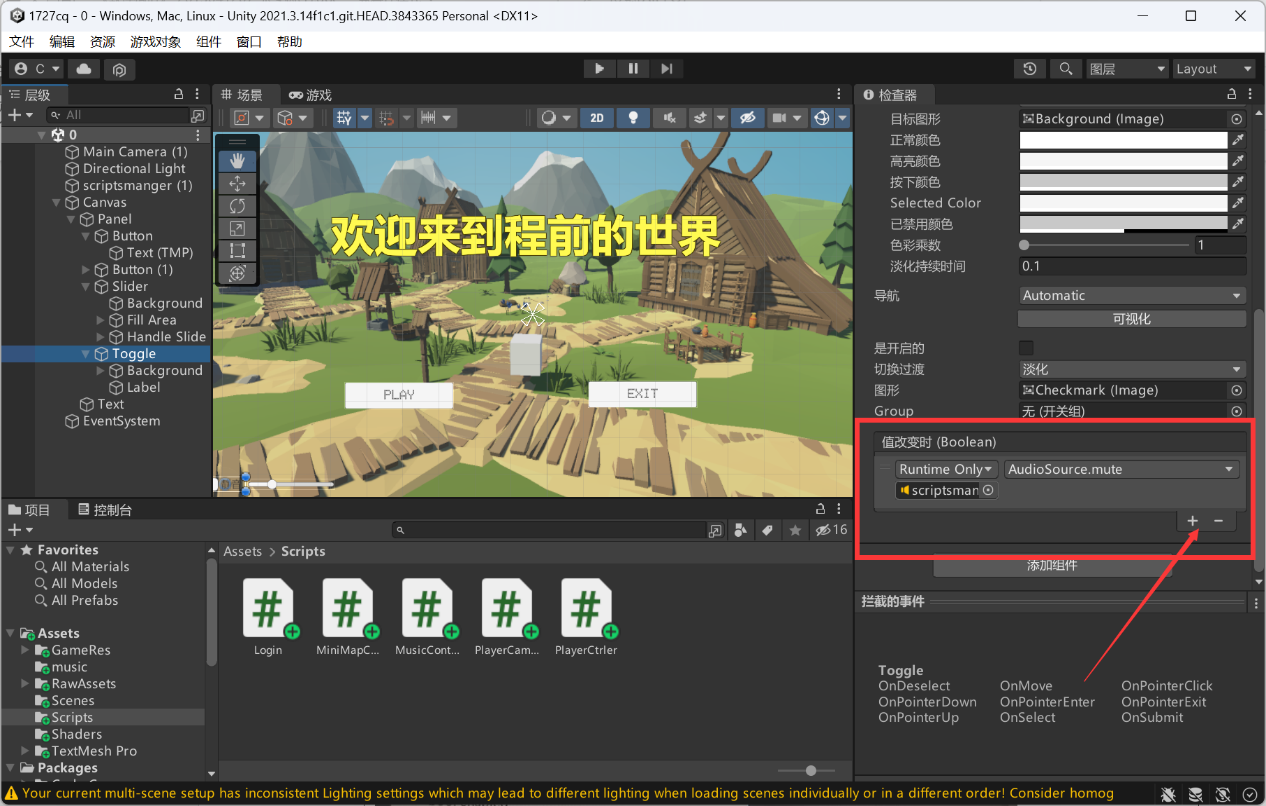Select the Move tool

[x=237, y=183]
